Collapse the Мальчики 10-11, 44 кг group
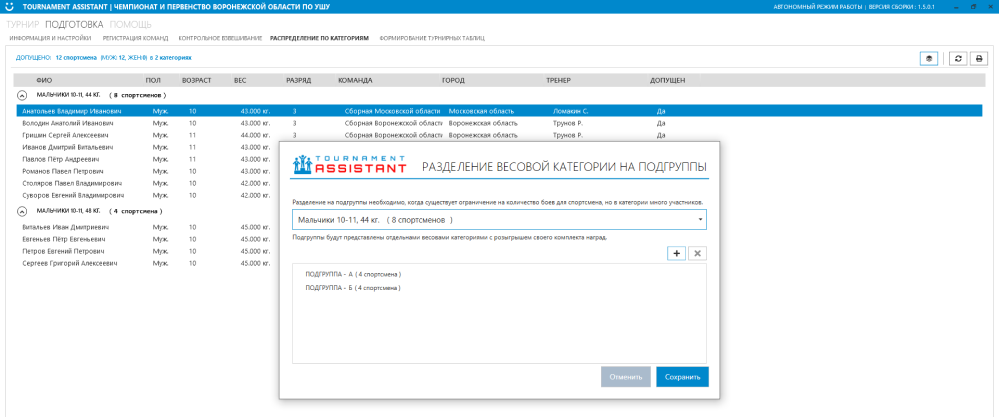Screen dimensions: 999x417 click(x=22, y=95)
